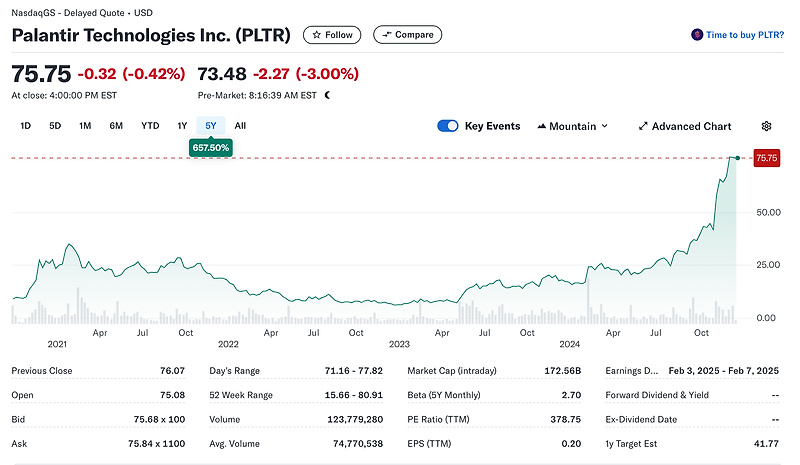Click the Open value 75.08
The width and height of the screenshot is (800, 465).
click(x=172, y=395)
